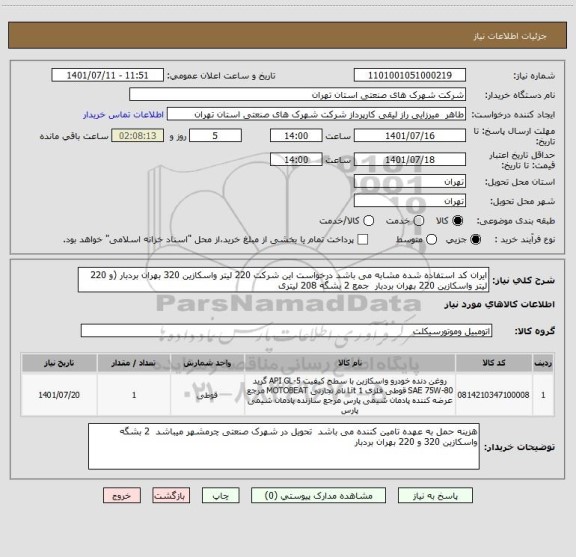Click the تاریخ نیاز column header

pos(59,363)
